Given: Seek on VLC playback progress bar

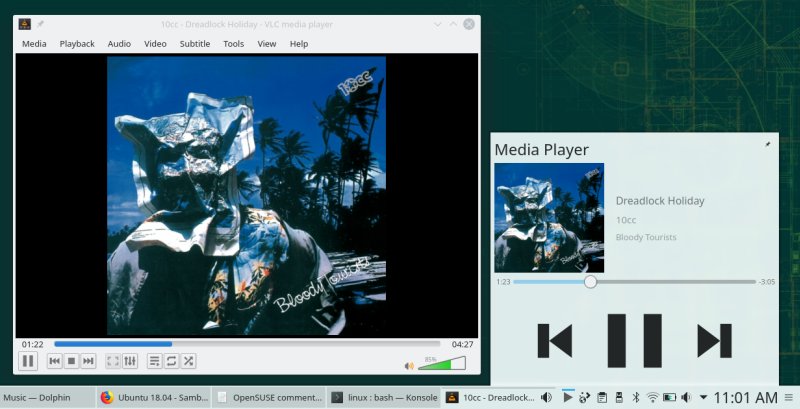Looking at the screenshot, I should point(247,344).
